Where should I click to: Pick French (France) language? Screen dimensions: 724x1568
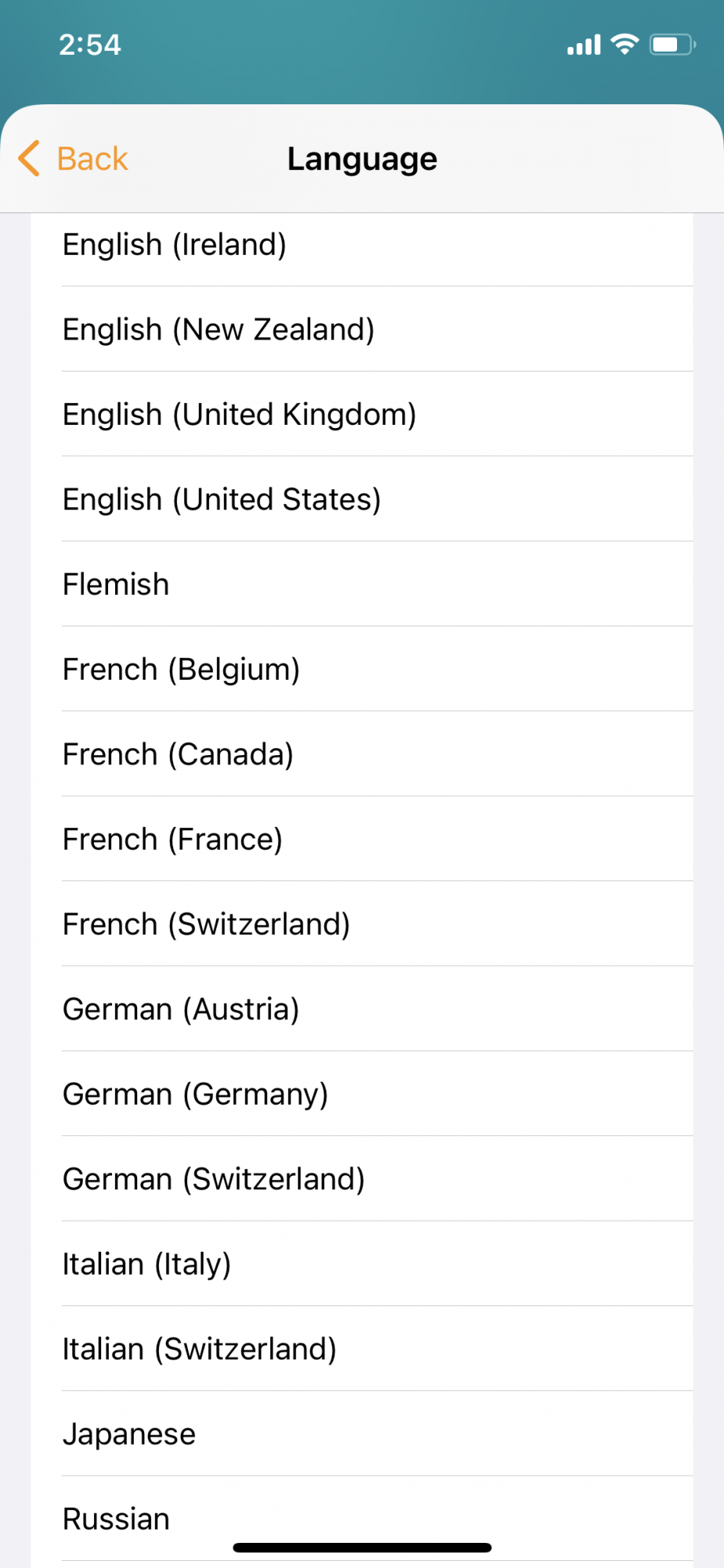[x=362, y=839]
